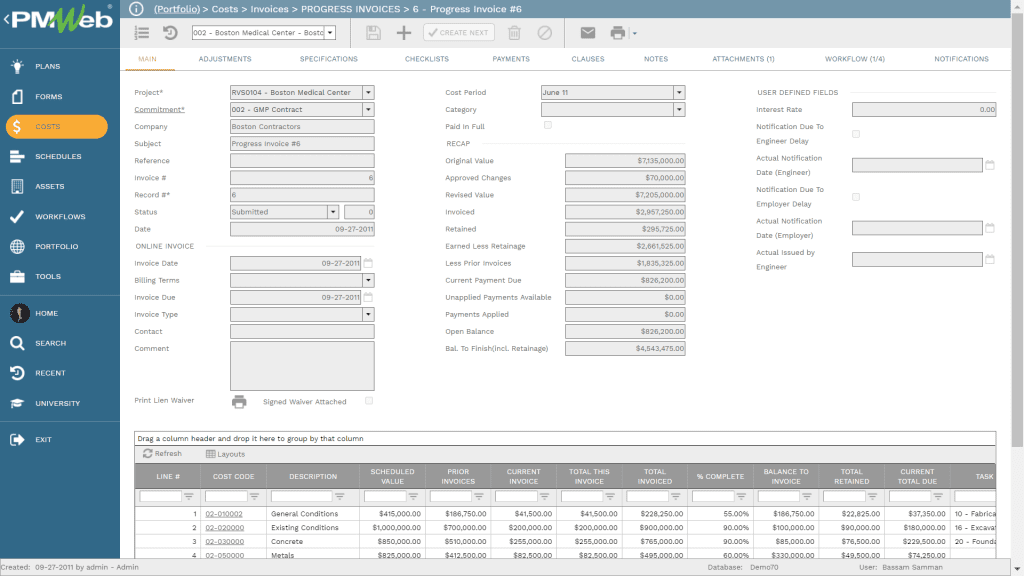The image size is (1024, 576).
Task: Click the Delete trash icon
Action: (x=515, y=33)
